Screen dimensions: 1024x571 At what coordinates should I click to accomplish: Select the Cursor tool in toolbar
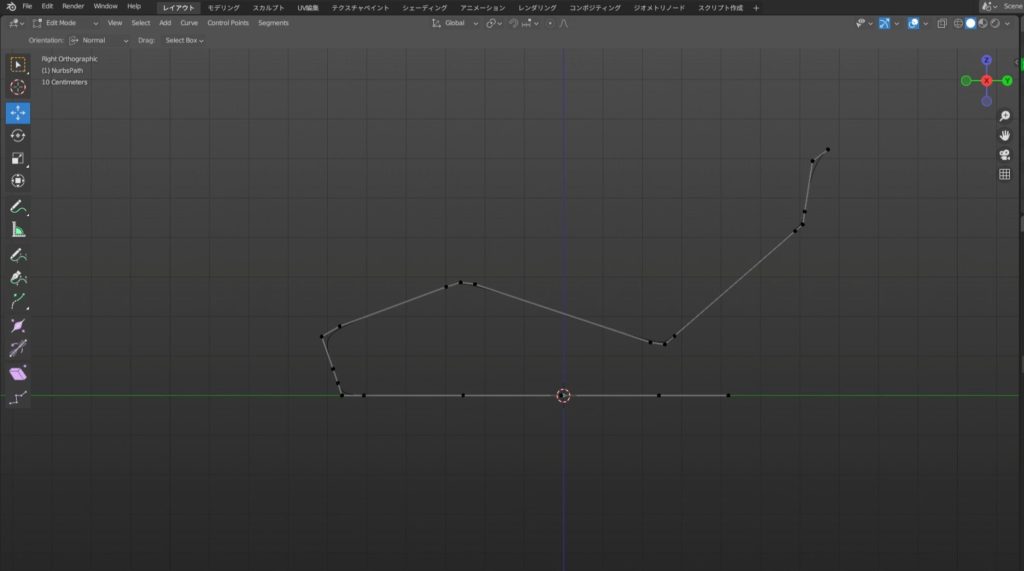[18, 88]
